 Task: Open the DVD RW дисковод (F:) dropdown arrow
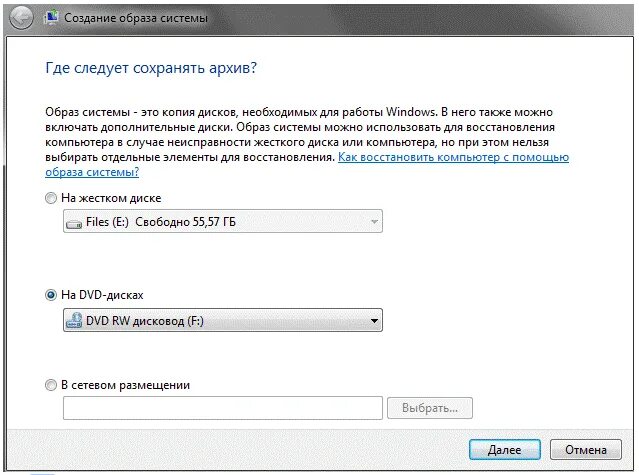pos(374,321)
